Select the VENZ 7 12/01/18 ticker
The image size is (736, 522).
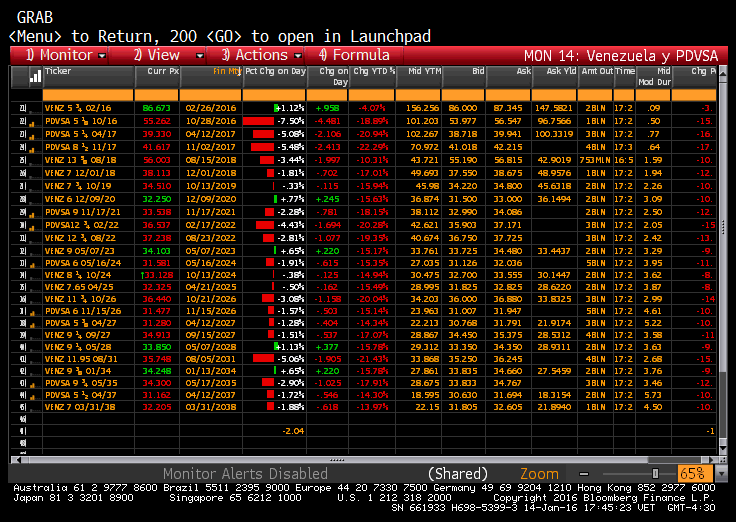point(80,173)
